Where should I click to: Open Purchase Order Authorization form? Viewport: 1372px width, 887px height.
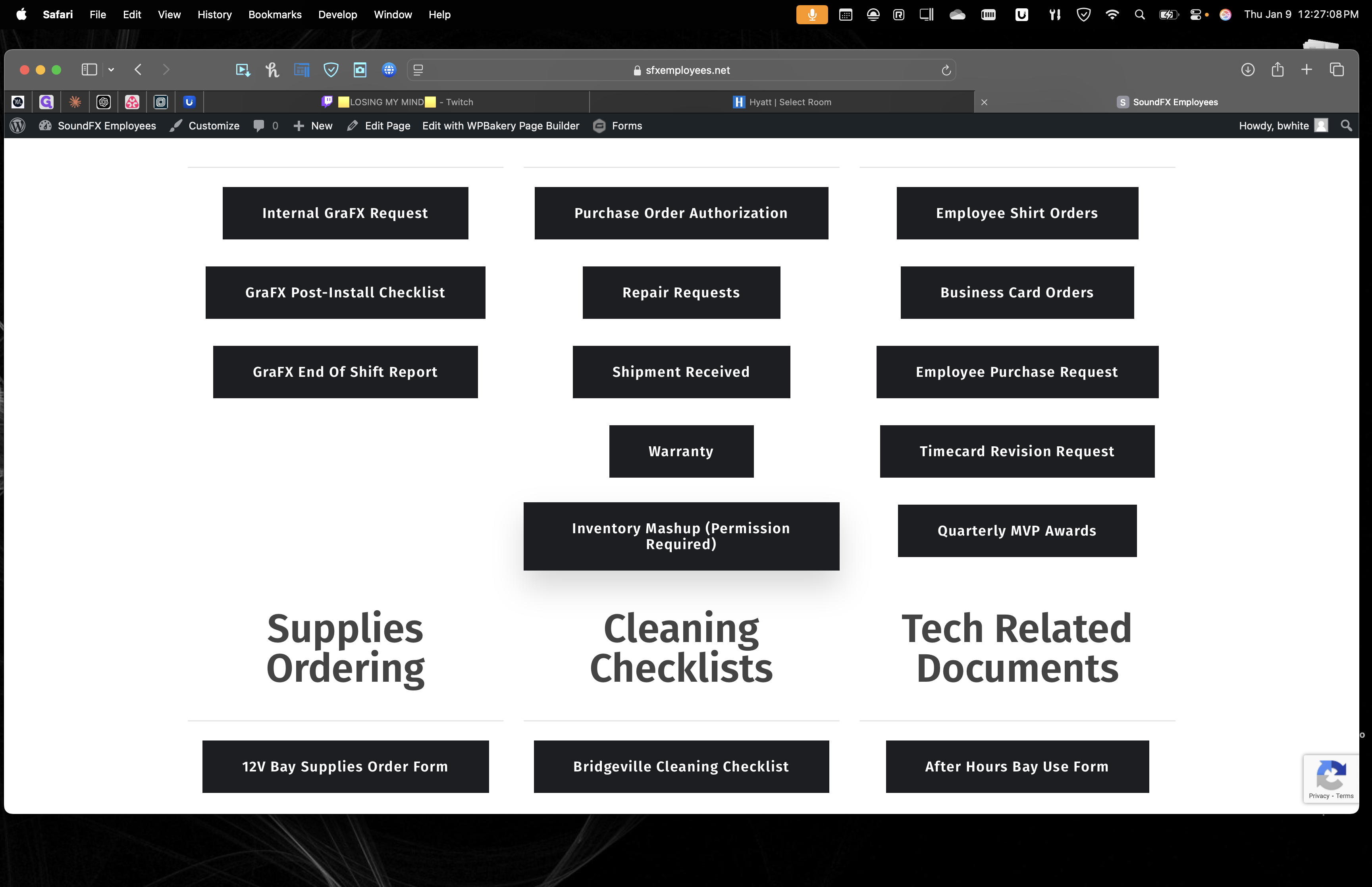tap(681, 213)
